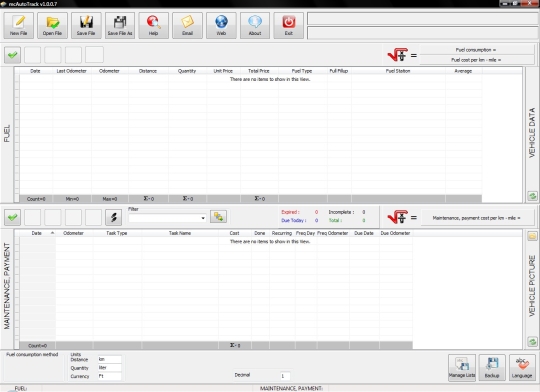The height and width of the screenshot is (392, 540).
Task: Select the FUEL vertical tab
Action: (x=7, y=134)
